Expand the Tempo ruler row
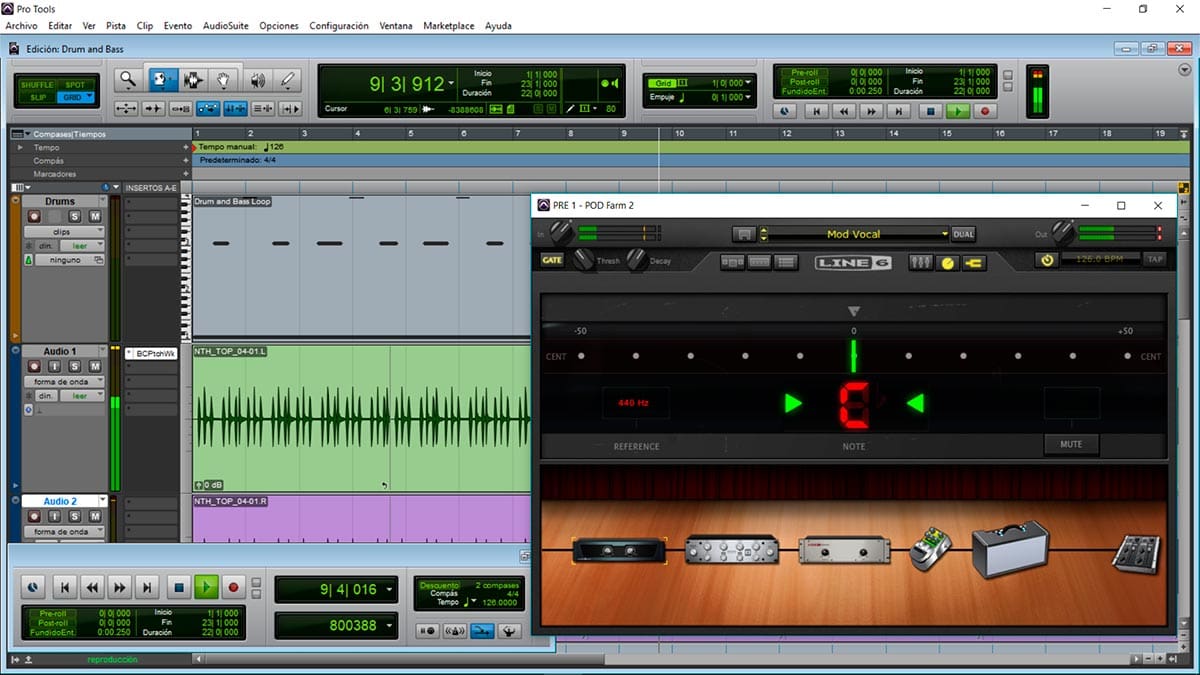Viewport: 1200px width, 675px height. point(20,147)
